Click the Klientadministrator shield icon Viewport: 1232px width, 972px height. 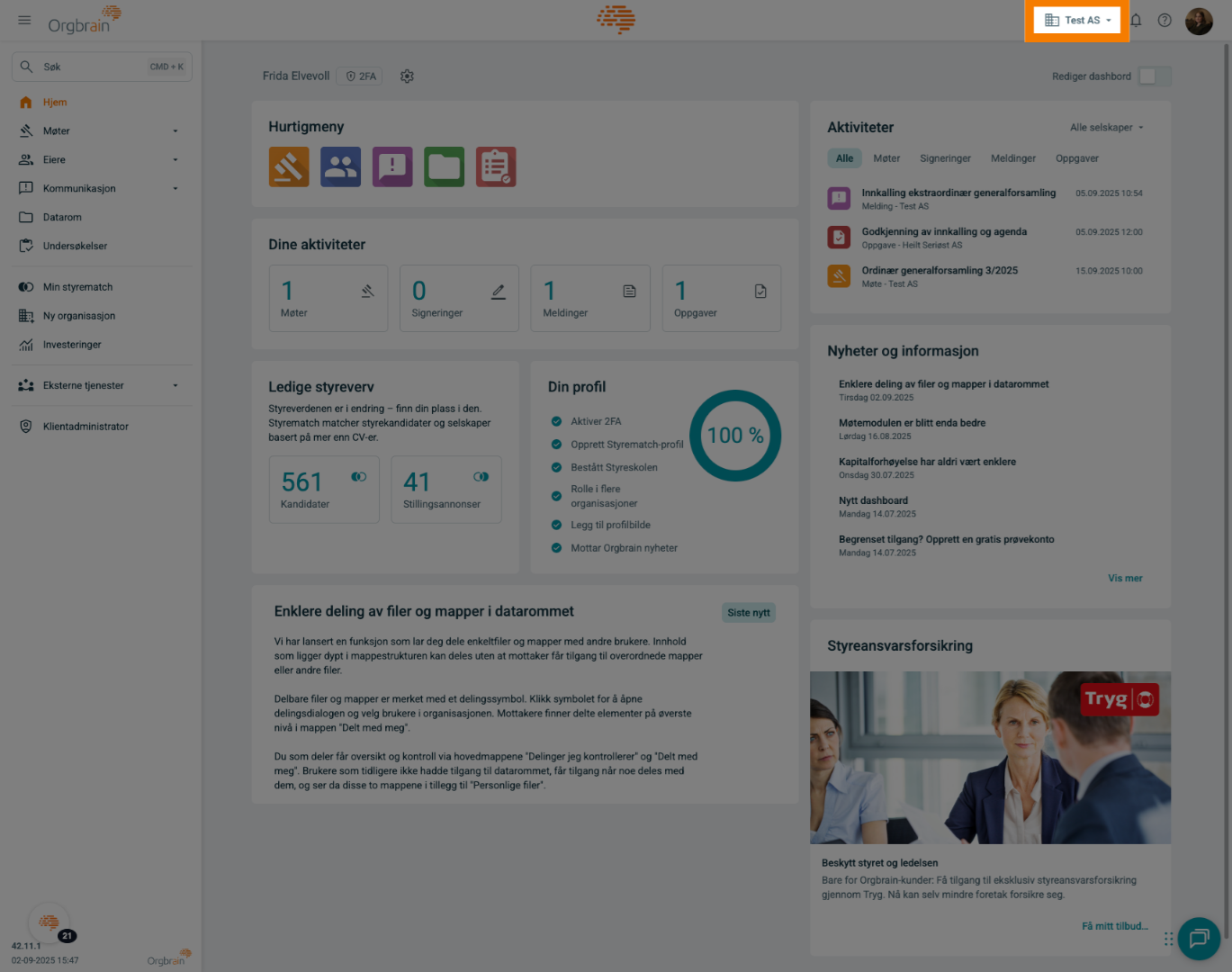[26, 427]
